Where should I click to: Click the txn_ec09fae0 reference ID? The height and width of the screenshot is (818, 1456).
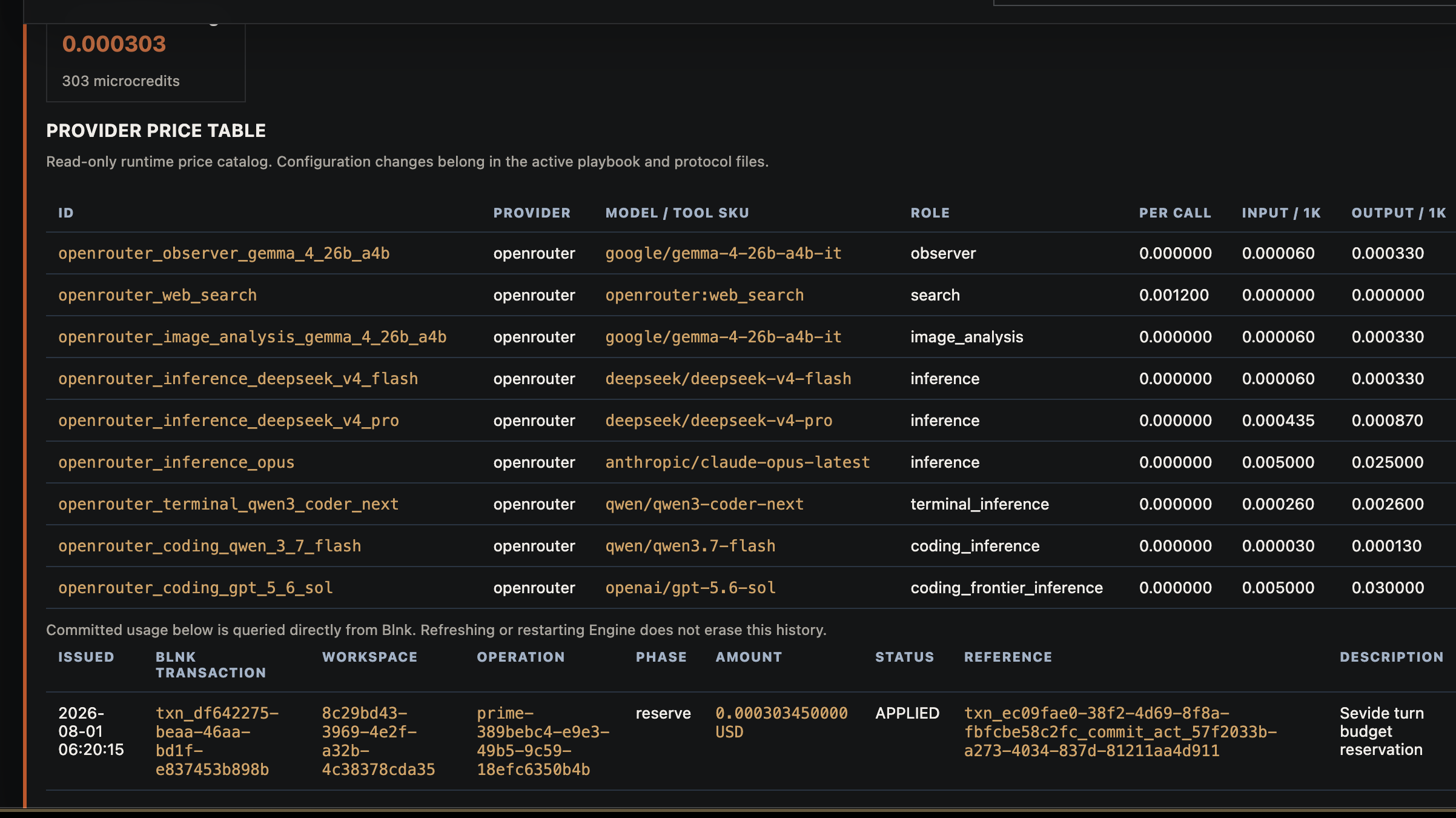point(1120,732)
